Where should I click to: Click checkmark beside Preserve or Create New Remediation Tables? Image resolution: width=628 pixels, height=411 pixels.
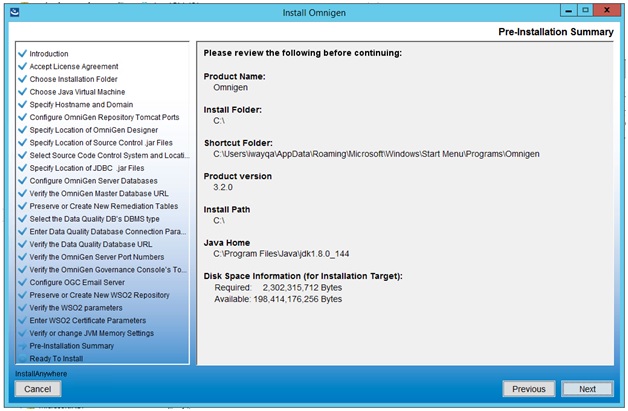22,206
